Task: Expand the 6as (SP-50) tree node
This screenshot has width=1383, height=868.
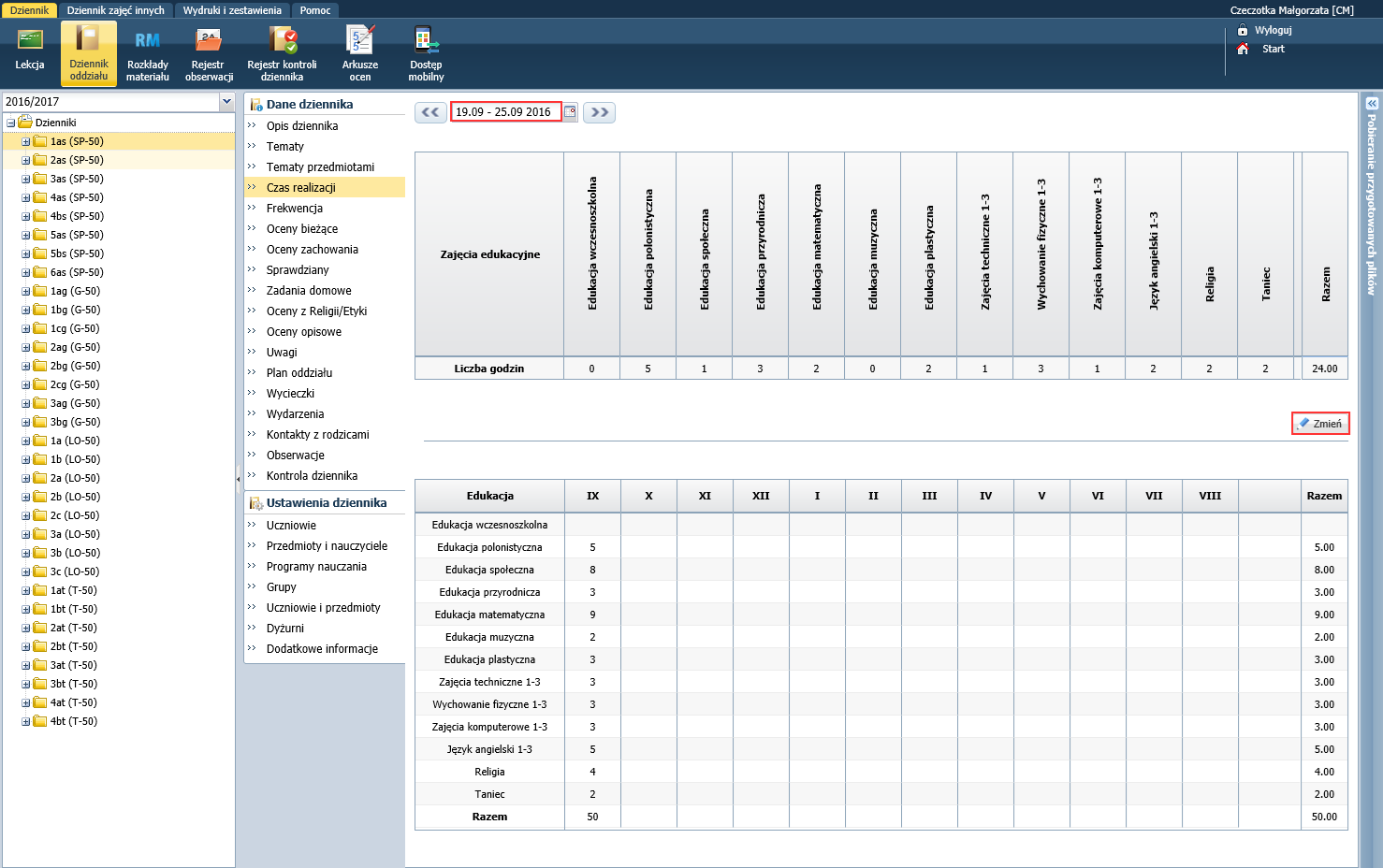Action: click(26, 272)
